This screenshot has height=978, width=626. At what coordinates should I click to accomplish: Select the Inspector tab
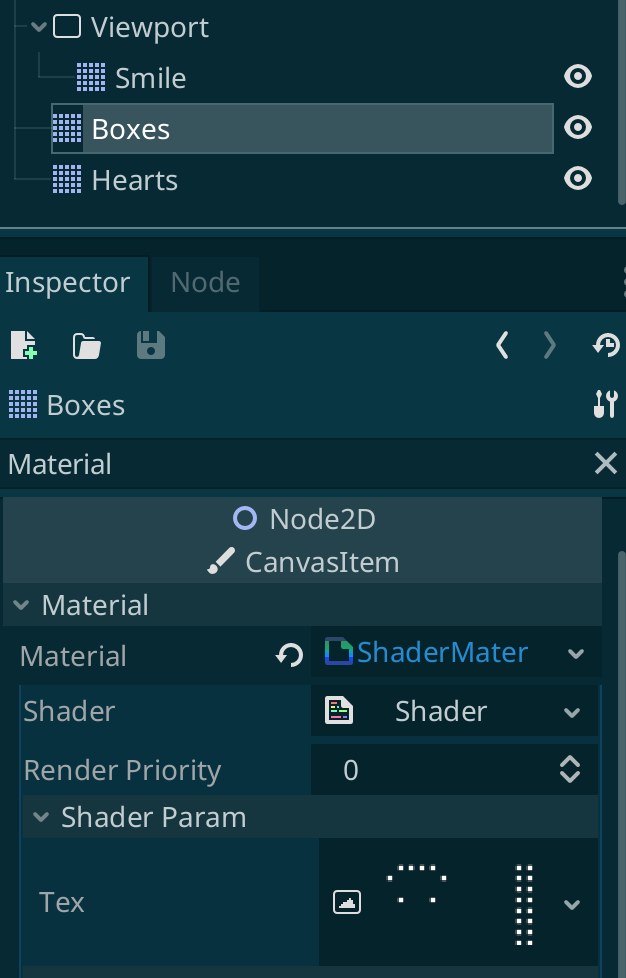(66, 283)
